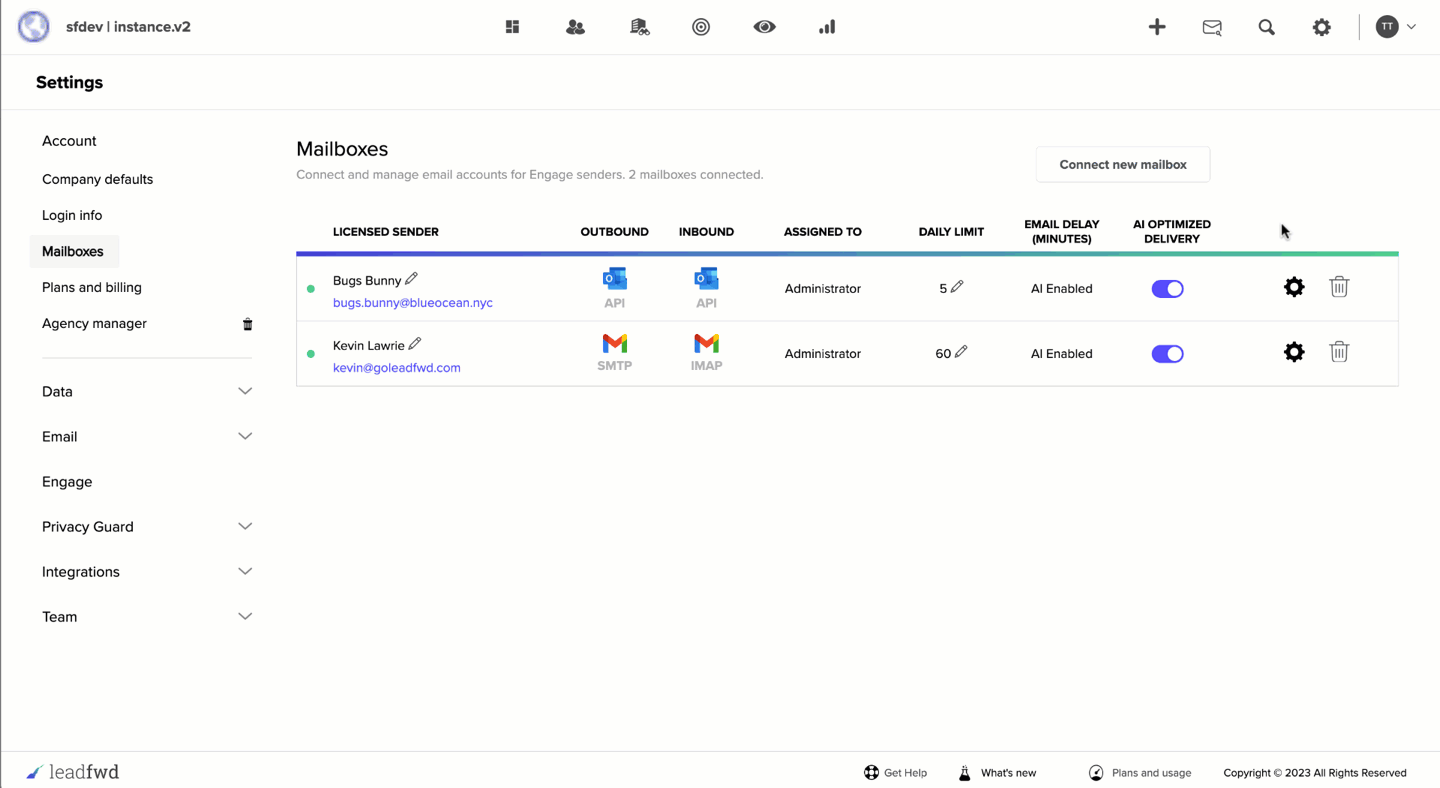Screen dimensions: 1440x788
Task: Open the bar chart reports icon
Action: [x=827, y=27]
